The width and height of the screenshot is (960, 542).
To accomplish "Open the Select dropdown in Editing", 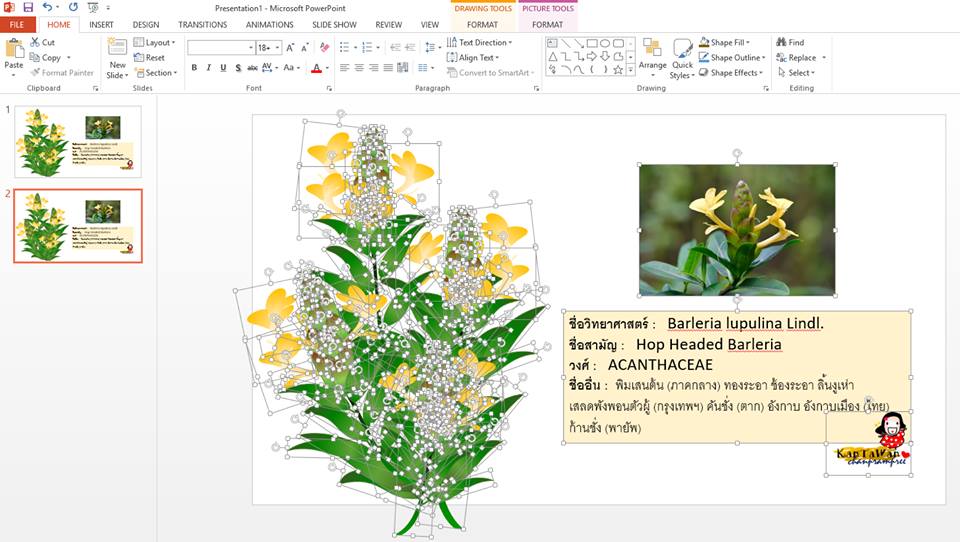I will tap(797, 73).
